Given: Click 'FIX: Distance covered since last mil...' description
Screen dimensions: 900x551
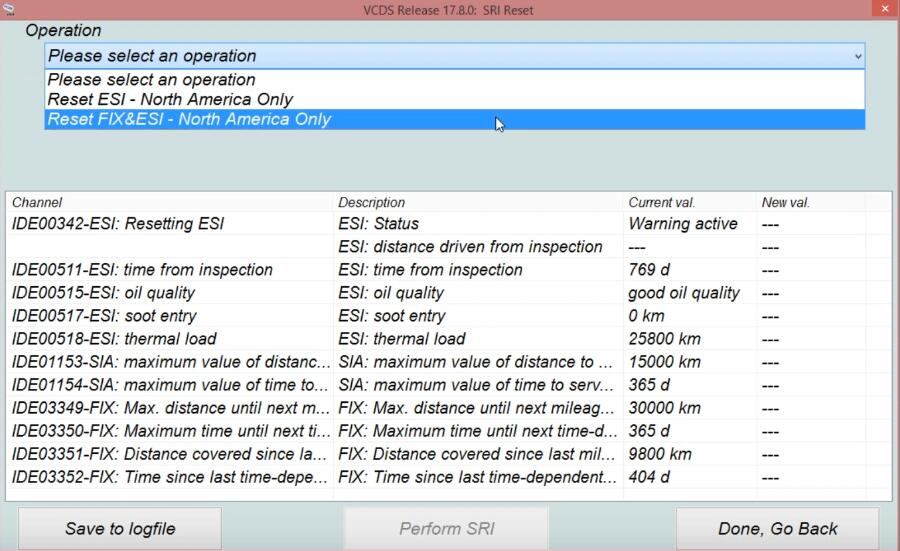Looking at the screenshot, I should 476,454.
